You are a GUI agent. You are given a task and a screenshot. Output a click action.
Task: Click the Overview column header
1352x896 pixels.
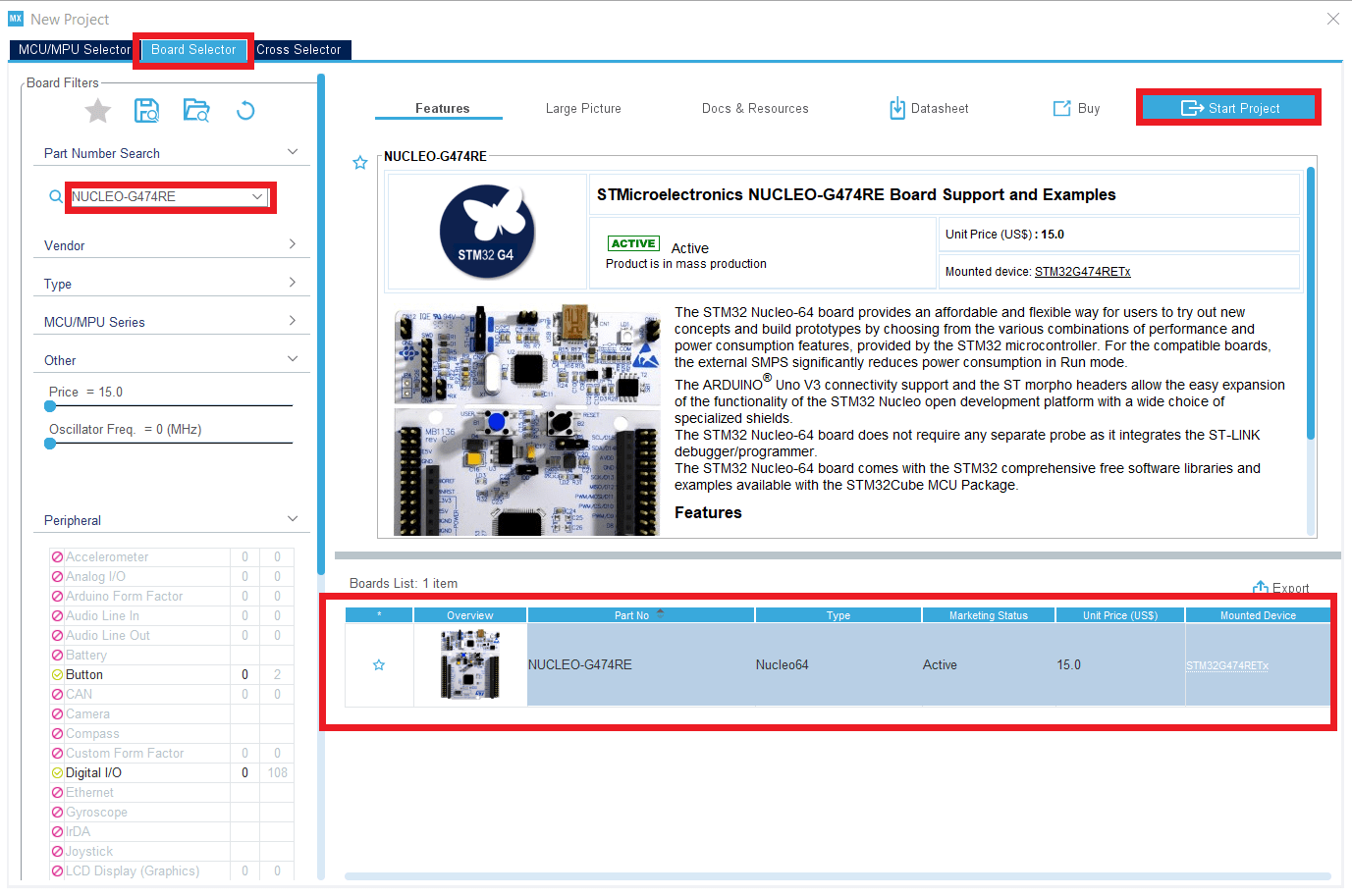tap(470, 615)
